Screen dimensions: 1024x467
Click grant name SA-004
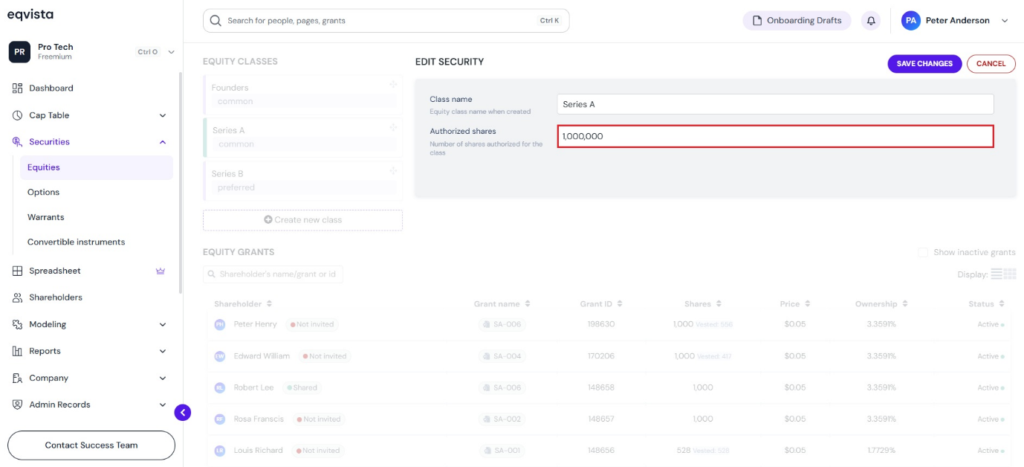[502, 356]
